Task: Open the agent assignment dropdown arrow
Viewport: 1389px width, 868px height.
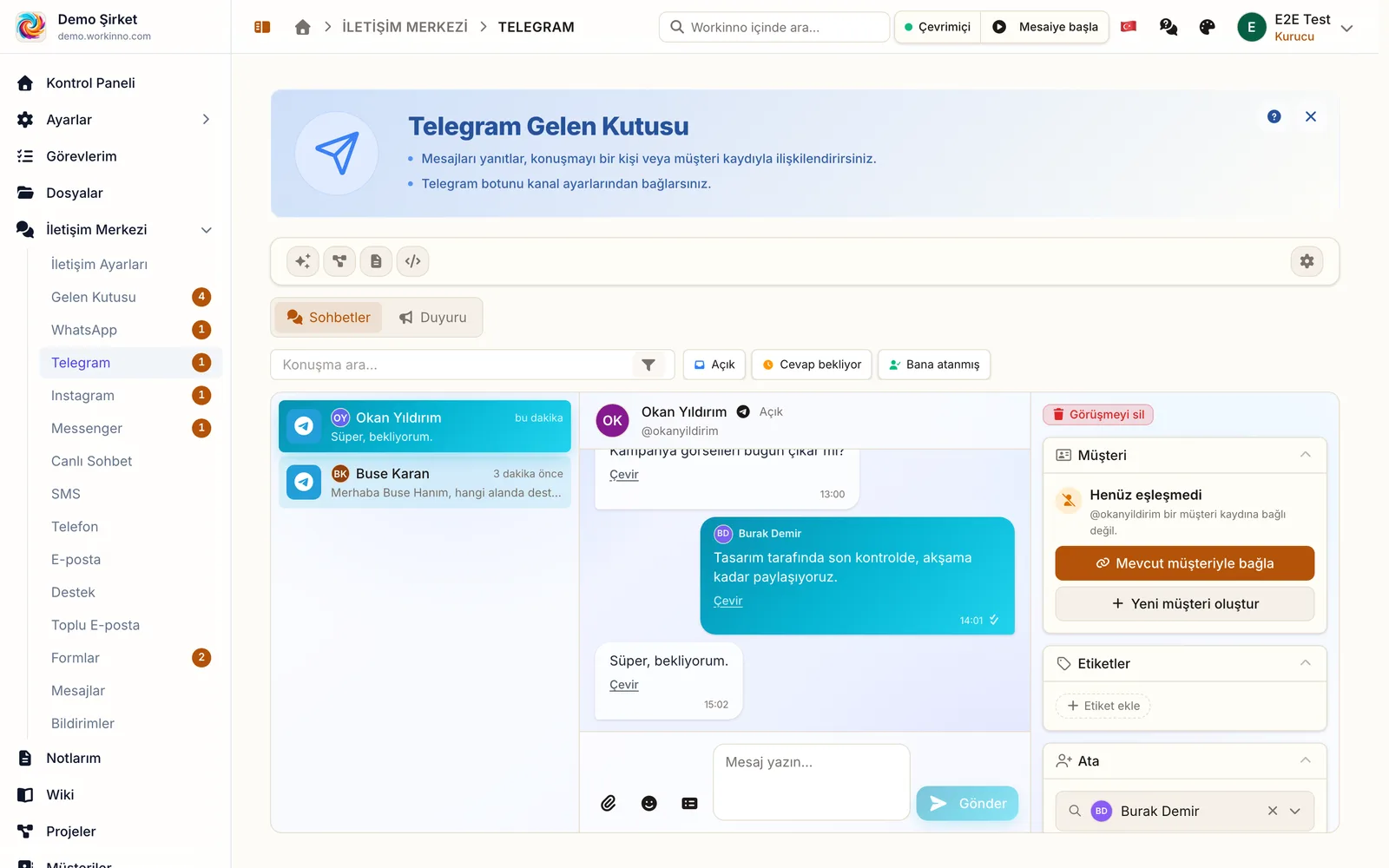Action: coord(1295,811)
